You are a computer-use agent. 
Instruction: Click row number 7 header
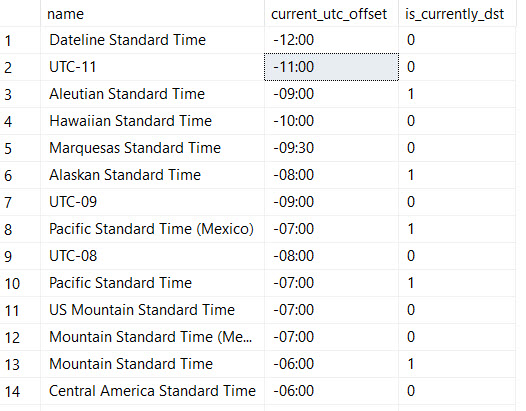20,202
